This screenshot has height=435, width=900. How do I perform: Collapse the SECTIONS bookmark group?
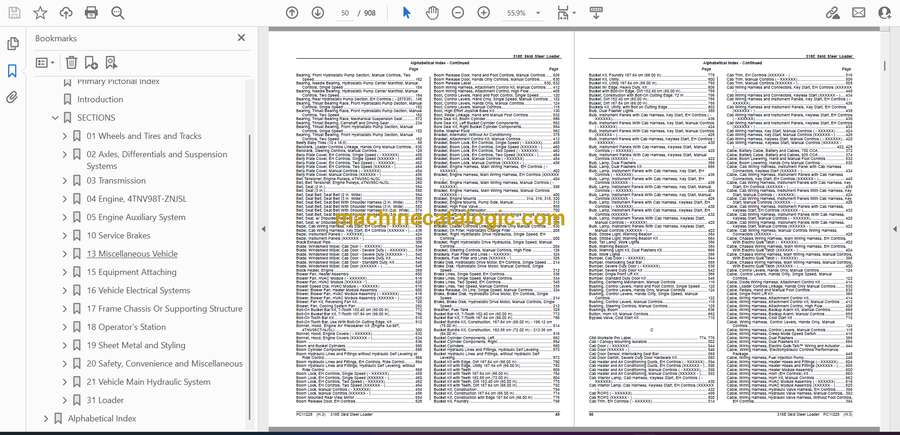(x=55, y=118)
